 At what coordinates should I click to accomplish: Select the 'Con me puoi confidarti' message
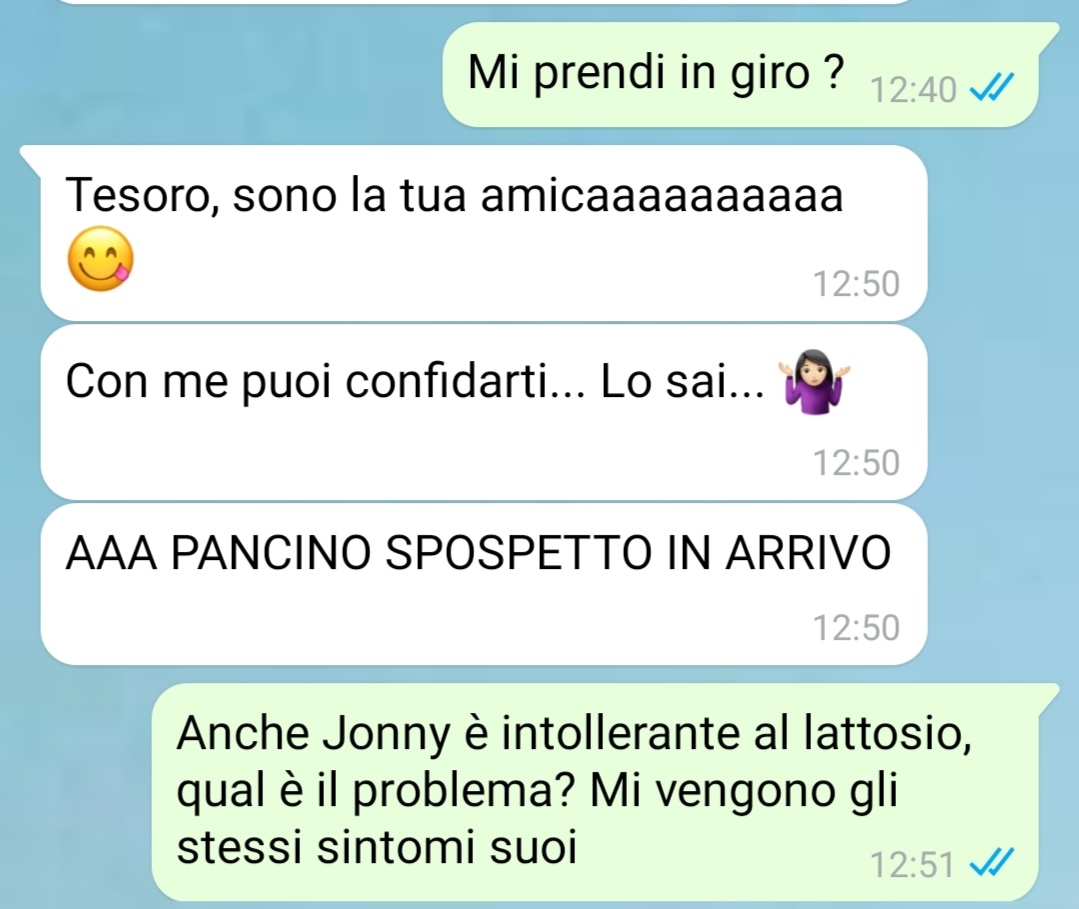coord(484,412)
